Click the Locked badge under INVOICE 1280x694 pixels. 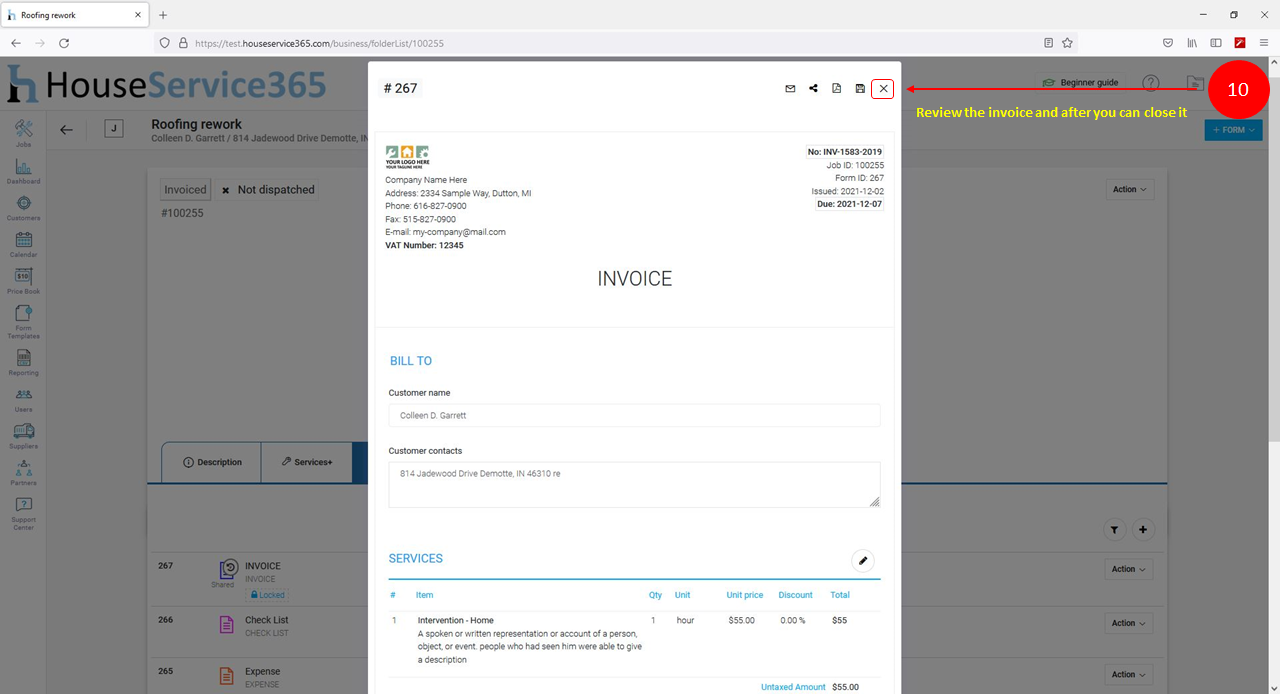tap(266, 595)
